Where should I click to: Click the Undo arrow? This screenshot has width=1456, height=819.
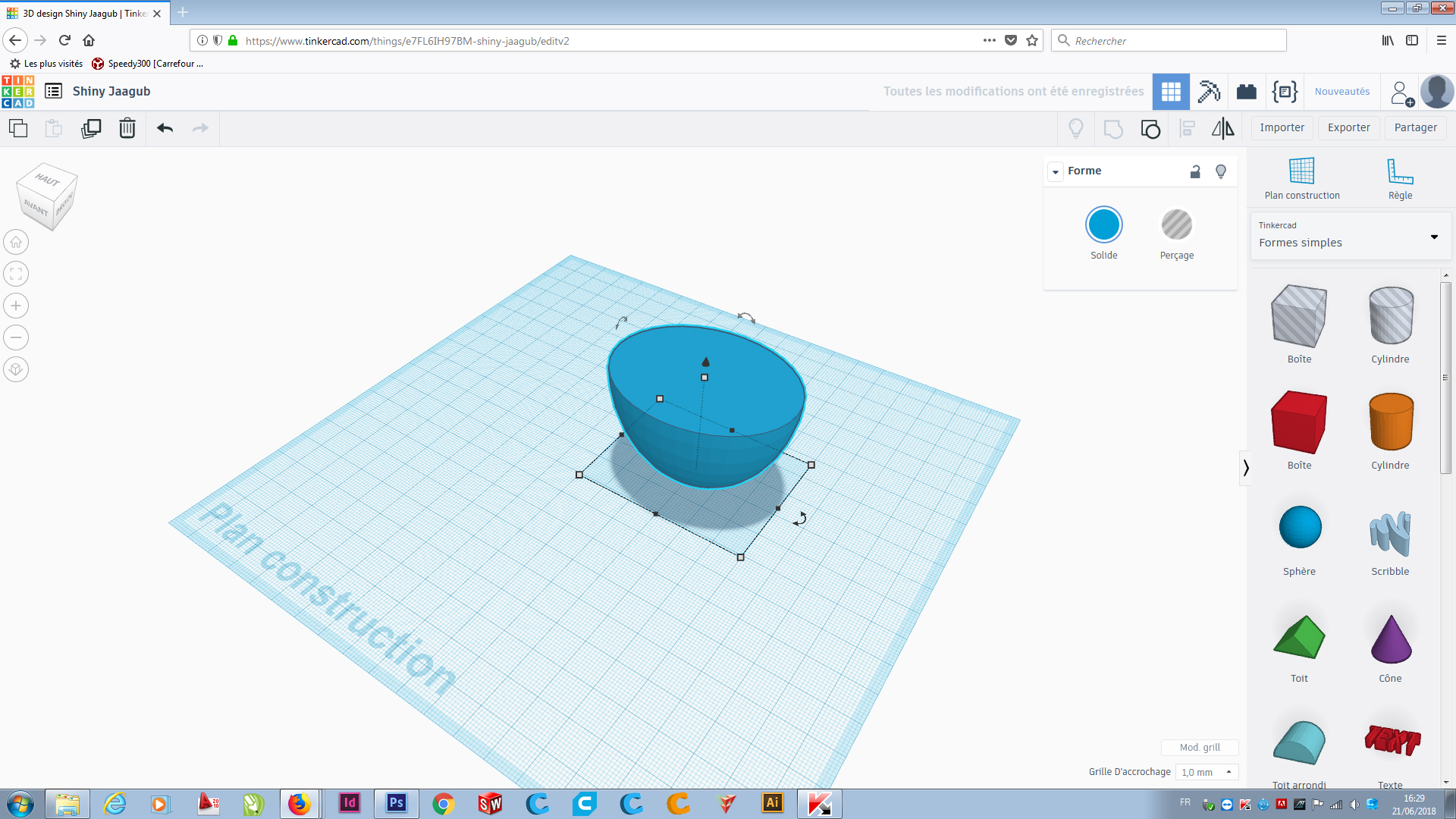165,128
